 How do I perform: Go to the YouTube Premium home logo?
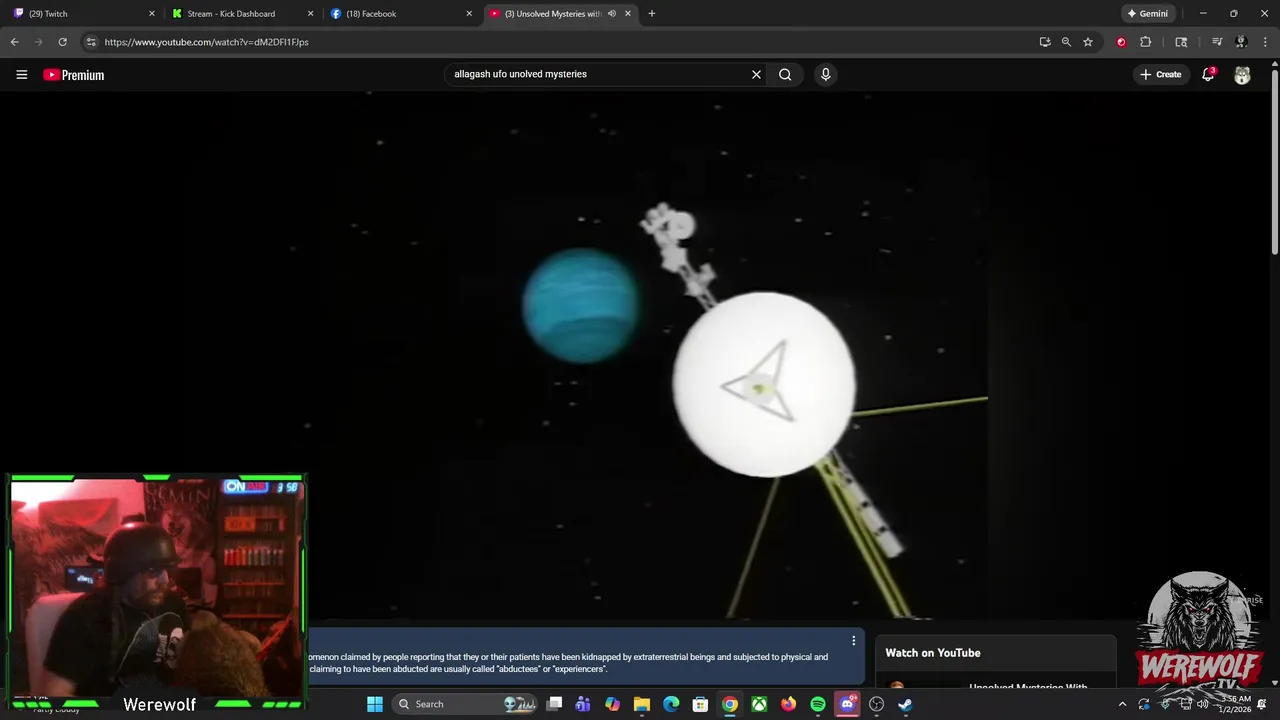click(x=74, y=75)
